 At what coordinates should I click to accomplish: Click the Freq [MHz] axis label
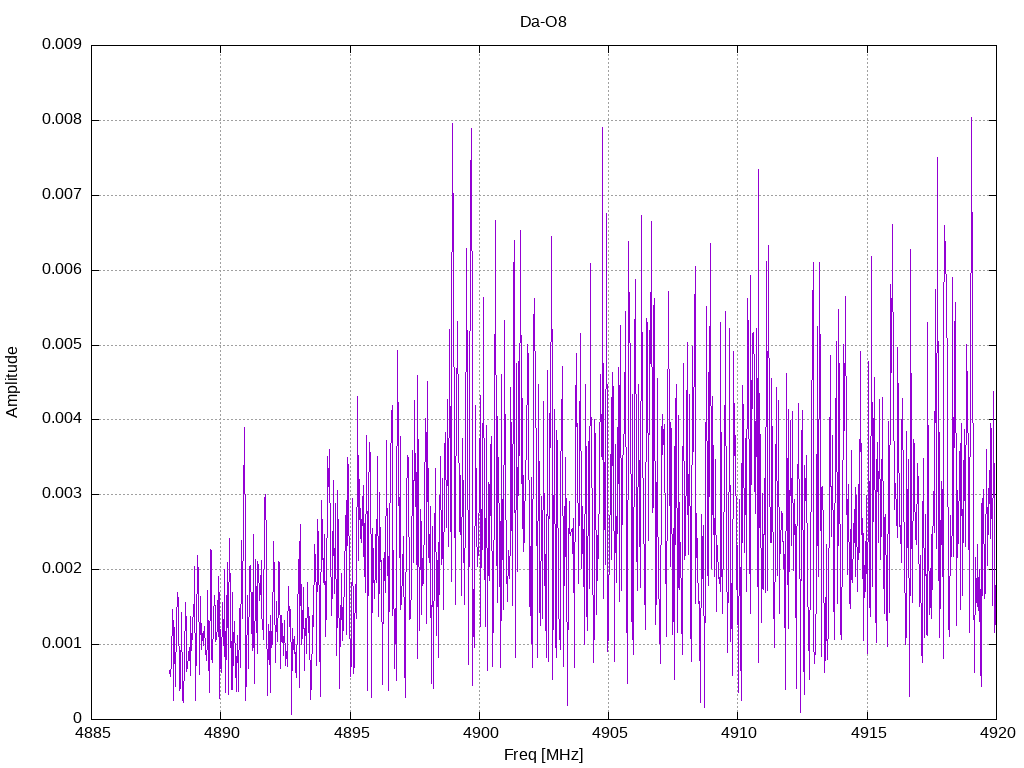click(543, 755)
